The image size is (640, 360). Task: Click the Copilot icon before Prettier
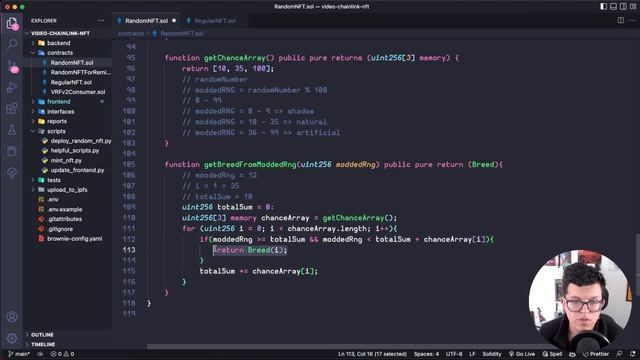572,354
